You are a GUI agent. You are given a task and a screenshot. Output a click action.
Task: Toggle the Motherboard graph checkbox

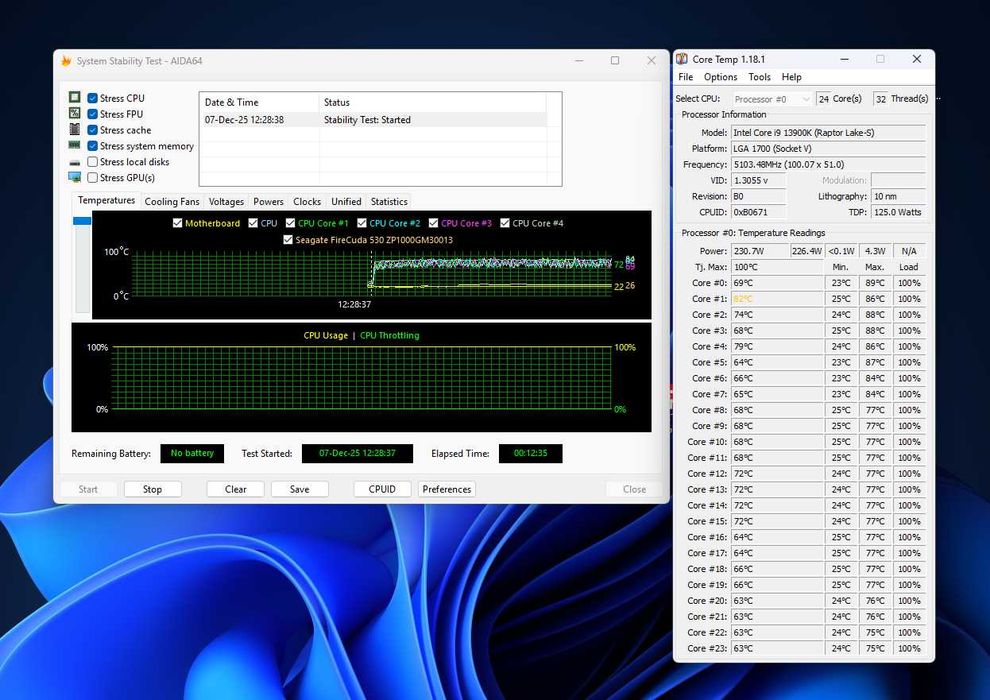(177, 223)
